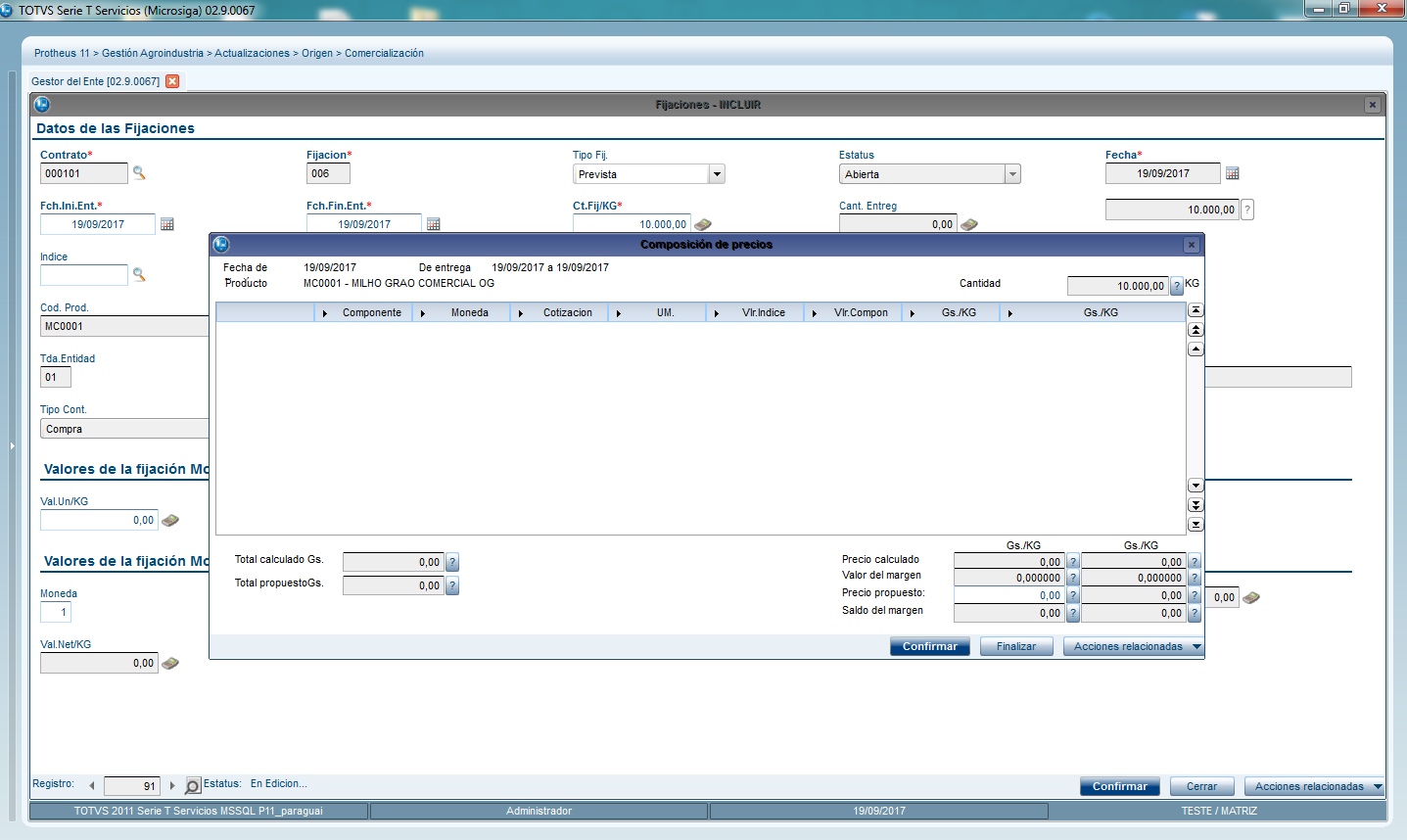
Task: Click Cerrar button
Action: (x=1201, y=786)
